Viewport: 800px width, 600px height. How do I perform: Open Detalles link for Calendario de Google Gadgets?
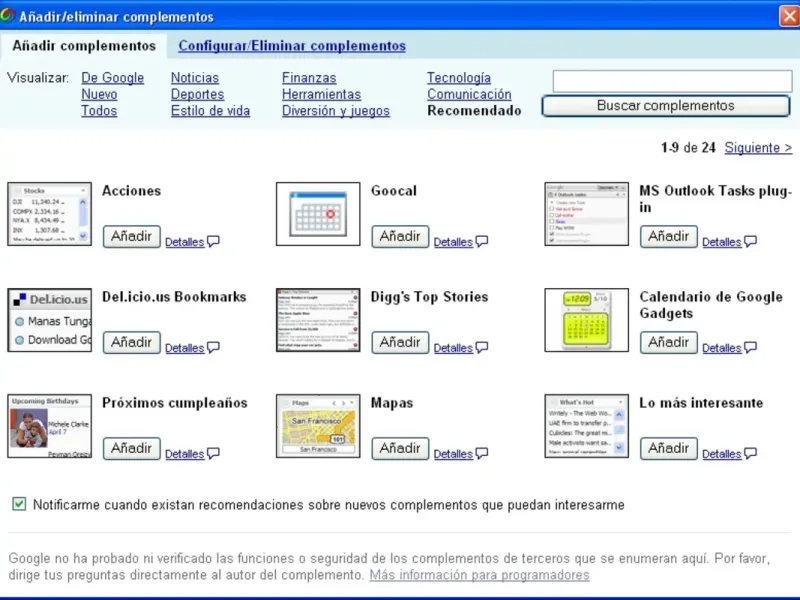721,348
